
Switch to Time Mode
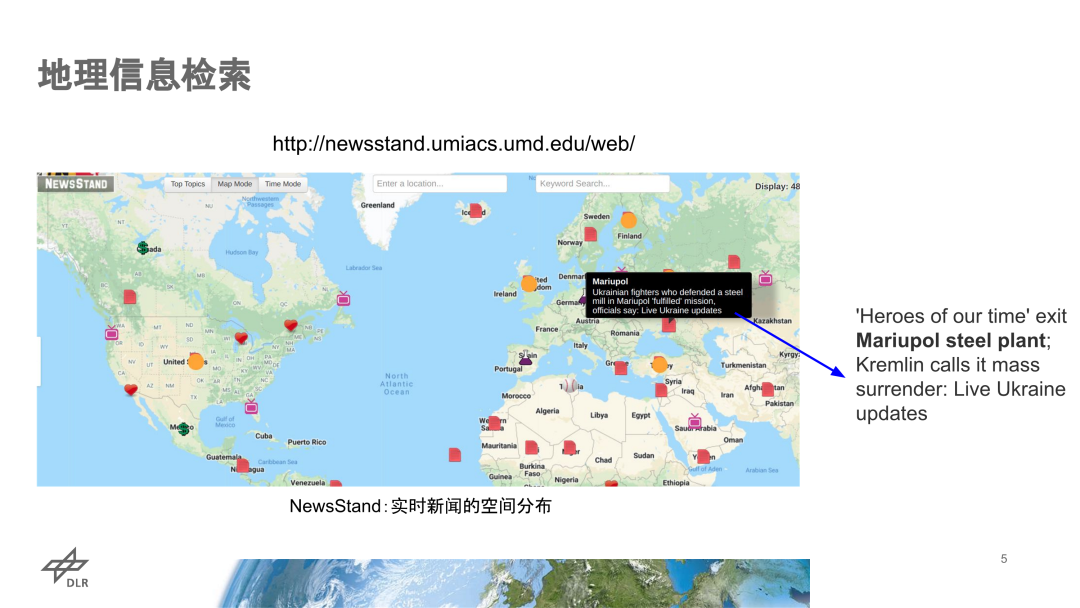282,184
